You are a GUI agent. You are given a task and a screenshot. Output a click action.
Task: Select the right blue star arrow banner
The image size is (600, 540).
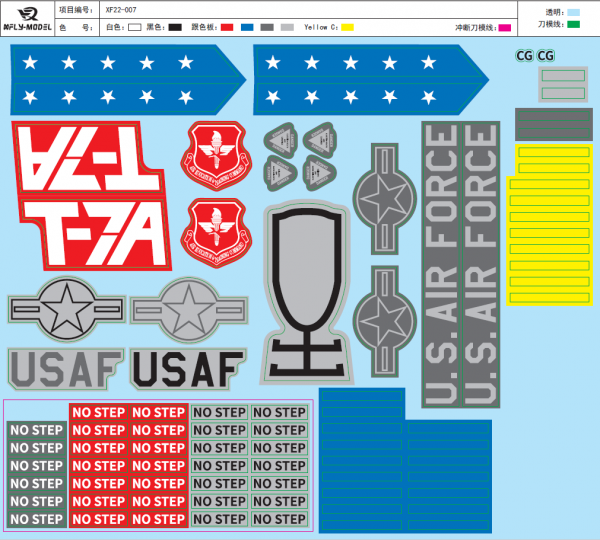[371, 80]
